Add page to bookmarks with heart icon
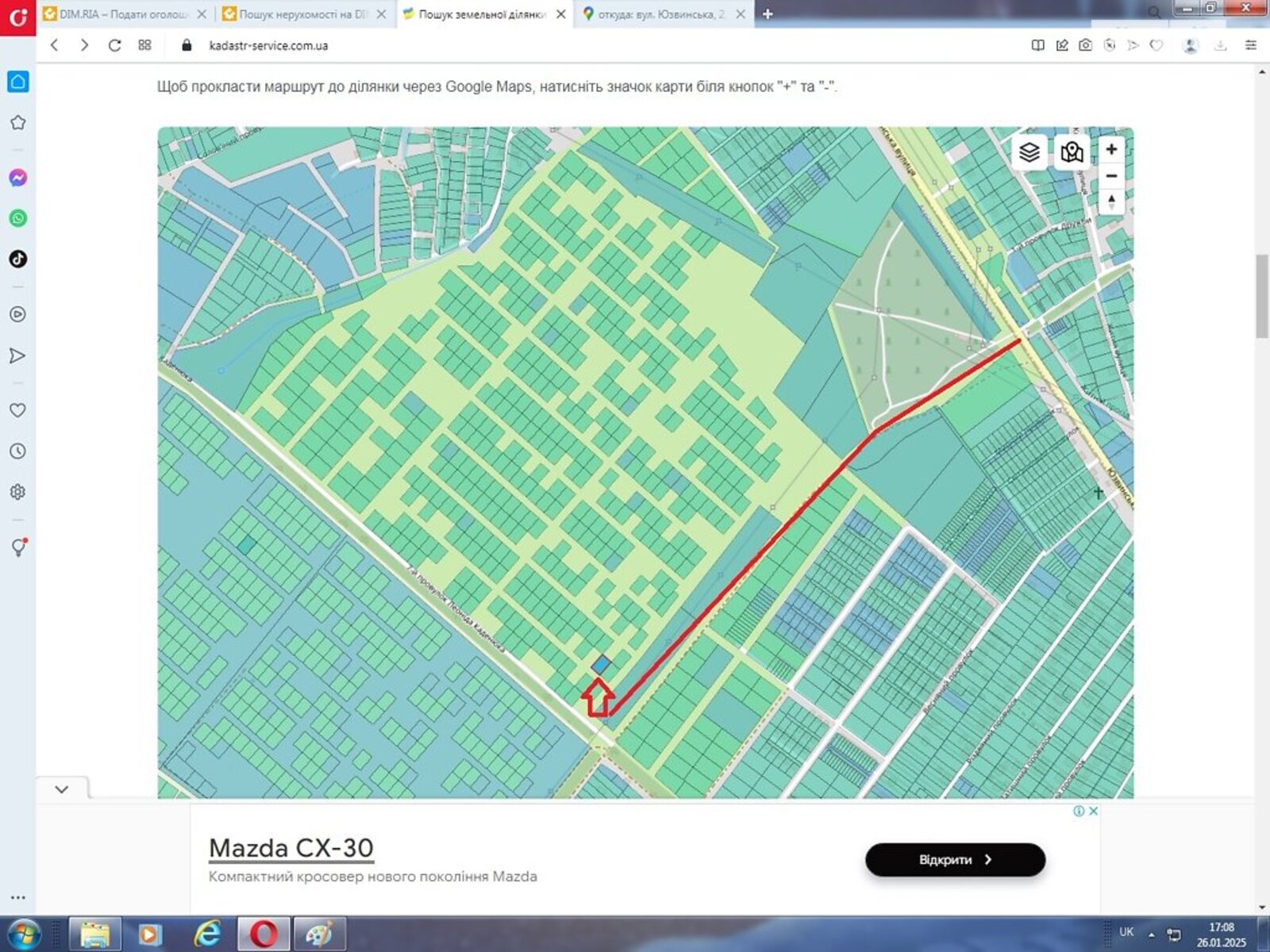Image resolution: width=1270 pixels, height=952 pixels. point(1156,45)
